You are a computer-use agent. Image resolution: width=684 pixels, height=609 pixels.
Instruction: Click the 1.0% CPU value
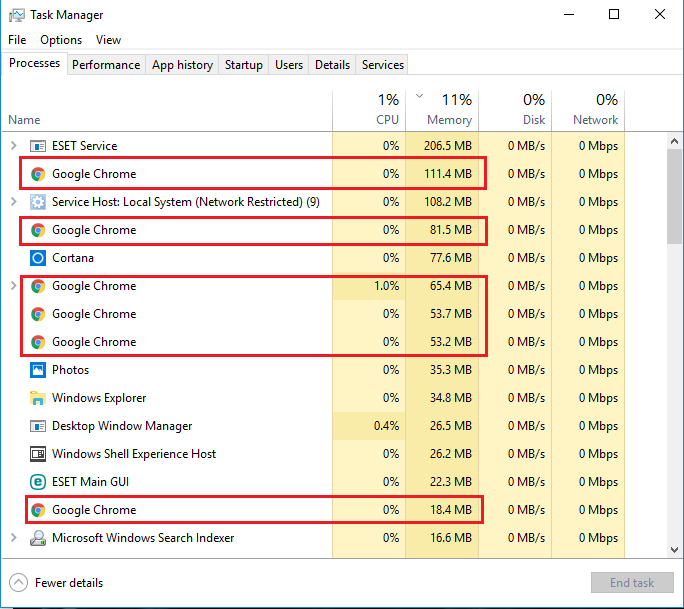click(386, 286)
